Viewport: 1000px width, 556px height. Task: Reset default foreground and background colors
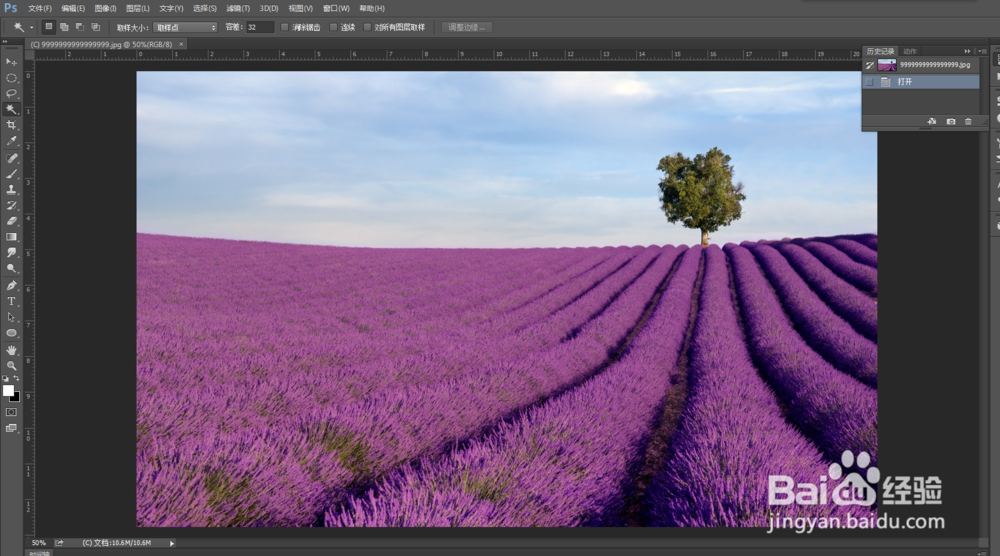coord(6,378)
